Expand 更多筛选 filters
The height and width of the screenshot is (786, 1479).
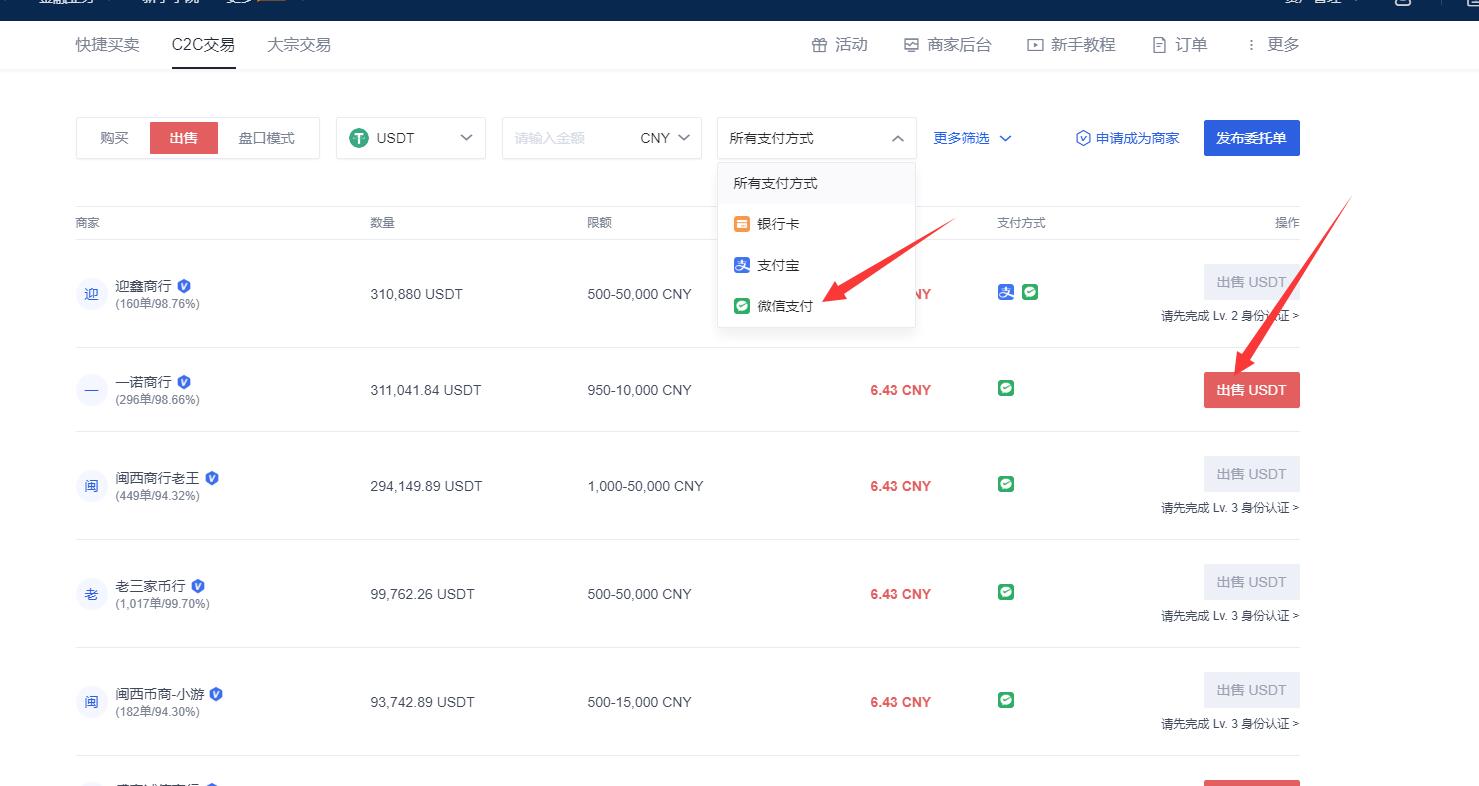tap(971, 138)
